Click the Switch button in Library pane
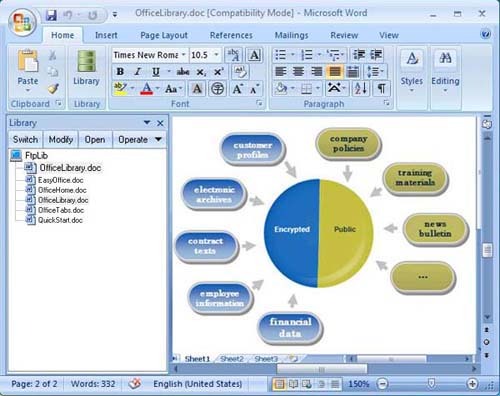The image size is (500, 396). tap(25, 139)
